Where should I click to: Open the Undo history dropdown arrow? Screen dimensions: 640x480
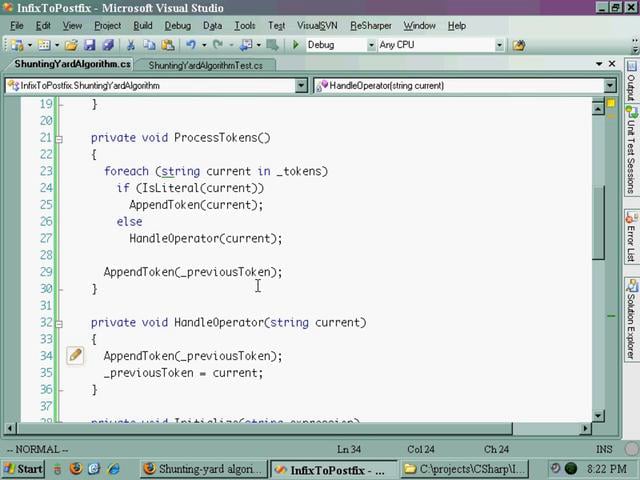(x=204, y=45)
